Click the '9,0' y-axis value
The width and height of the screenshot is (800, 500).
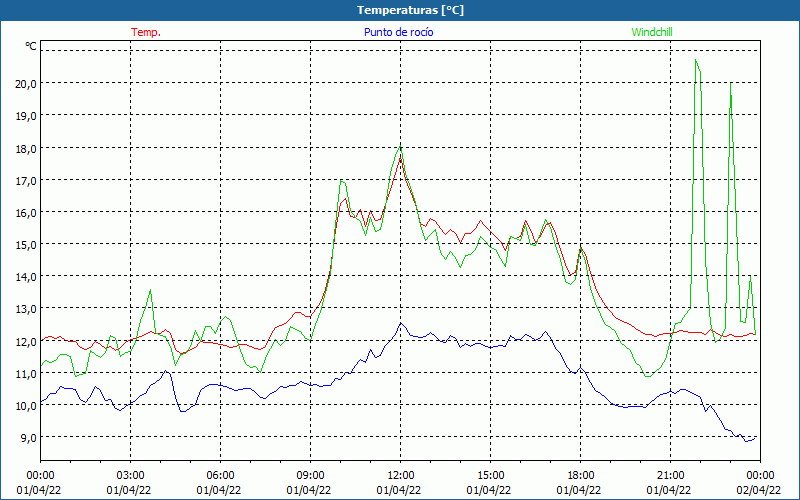click(x=28, y=438)
